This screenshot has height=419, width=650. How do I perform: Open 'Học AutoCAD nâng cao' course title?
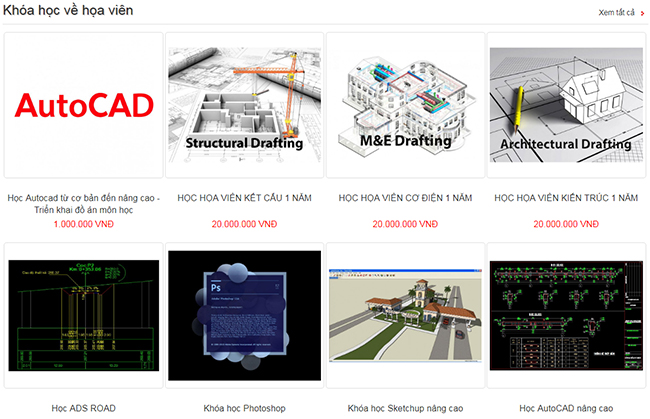coord(566,408)
